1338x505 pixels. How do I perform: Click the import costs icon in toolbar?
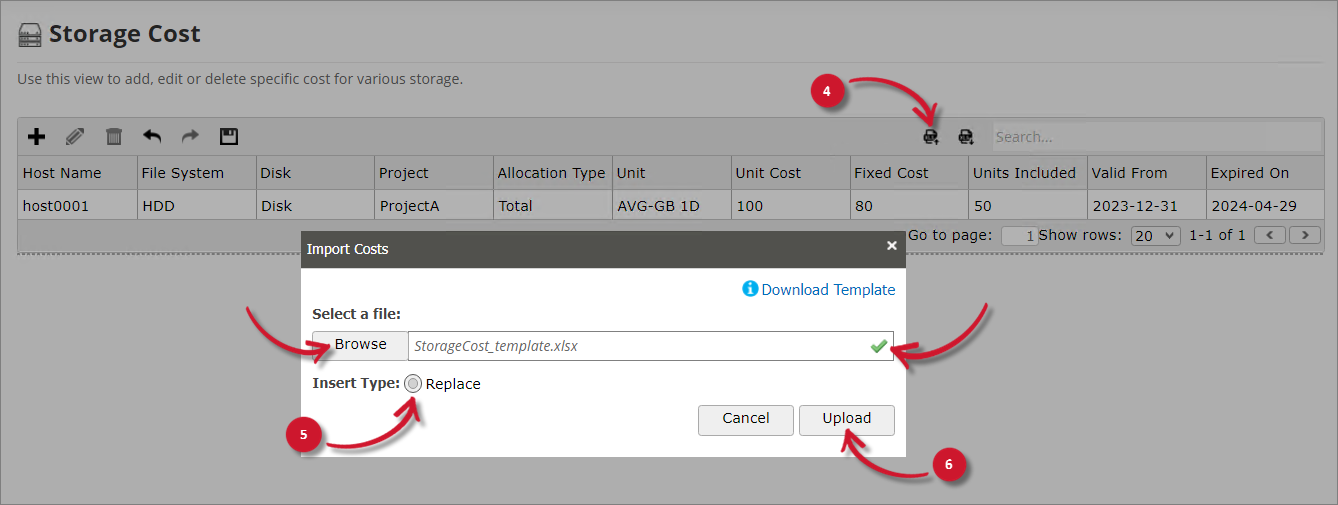pyautogui.click(x=931, y=137)
